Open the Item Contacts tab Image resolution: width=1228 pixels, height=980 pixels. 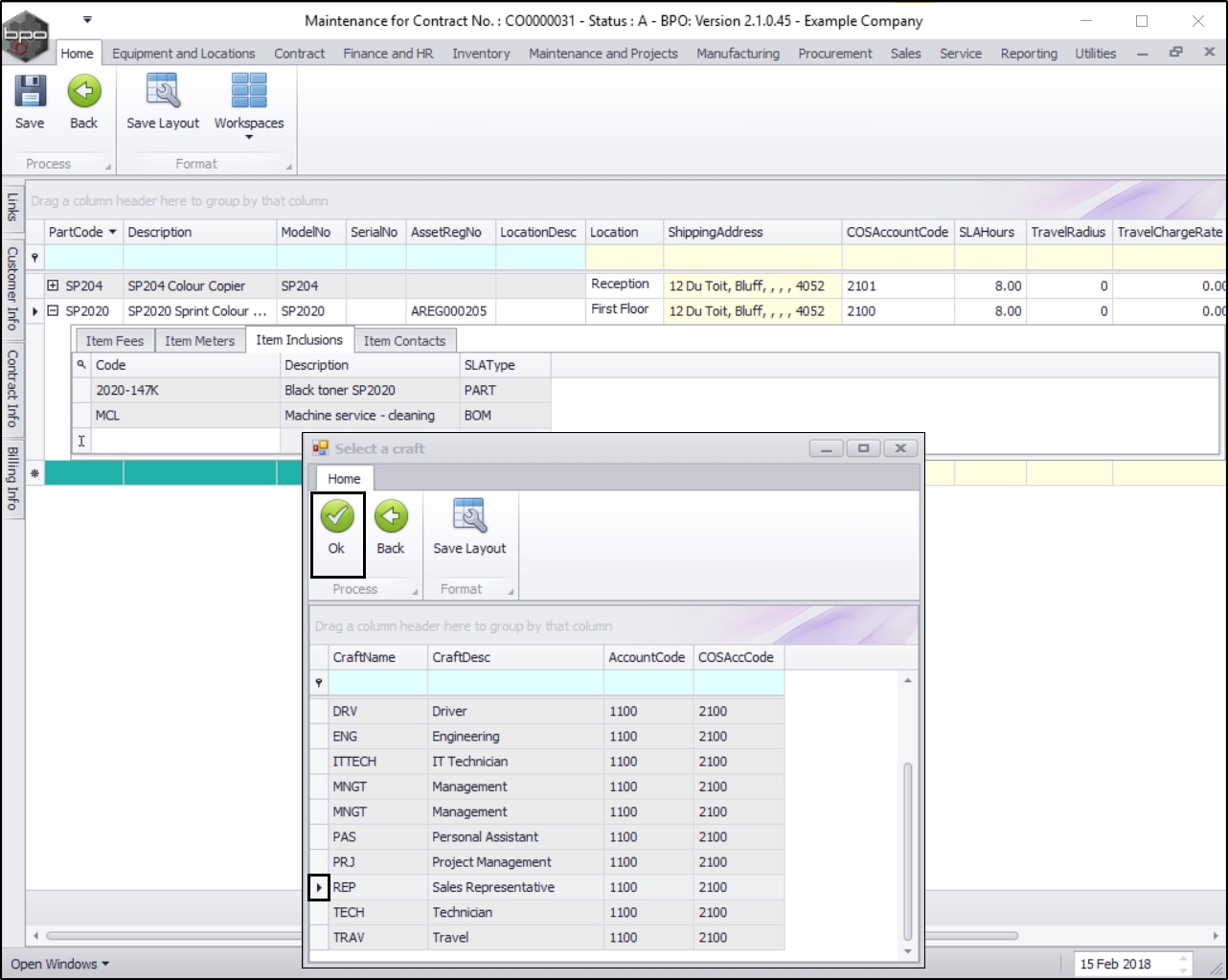(404, 341)
